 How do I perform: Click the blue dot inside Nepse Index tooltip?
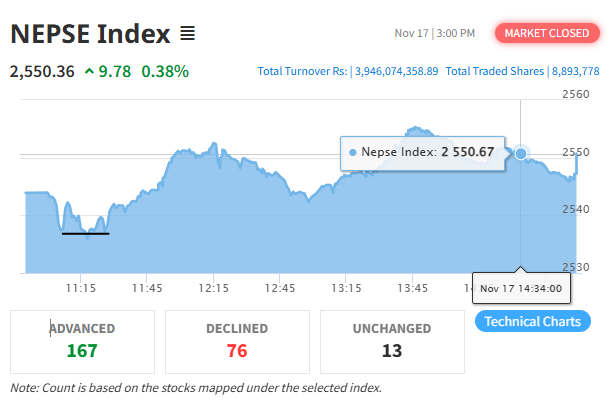(x=353, y=152)
